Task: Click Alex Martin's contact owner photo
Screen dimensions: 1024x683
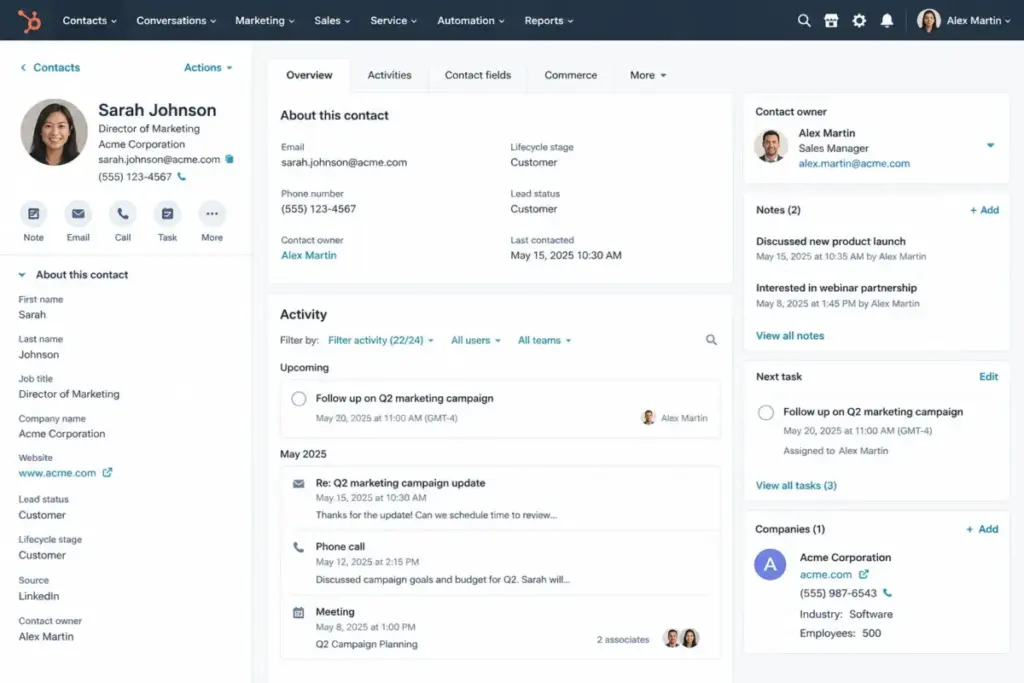Action: click(x=771, y=145)
